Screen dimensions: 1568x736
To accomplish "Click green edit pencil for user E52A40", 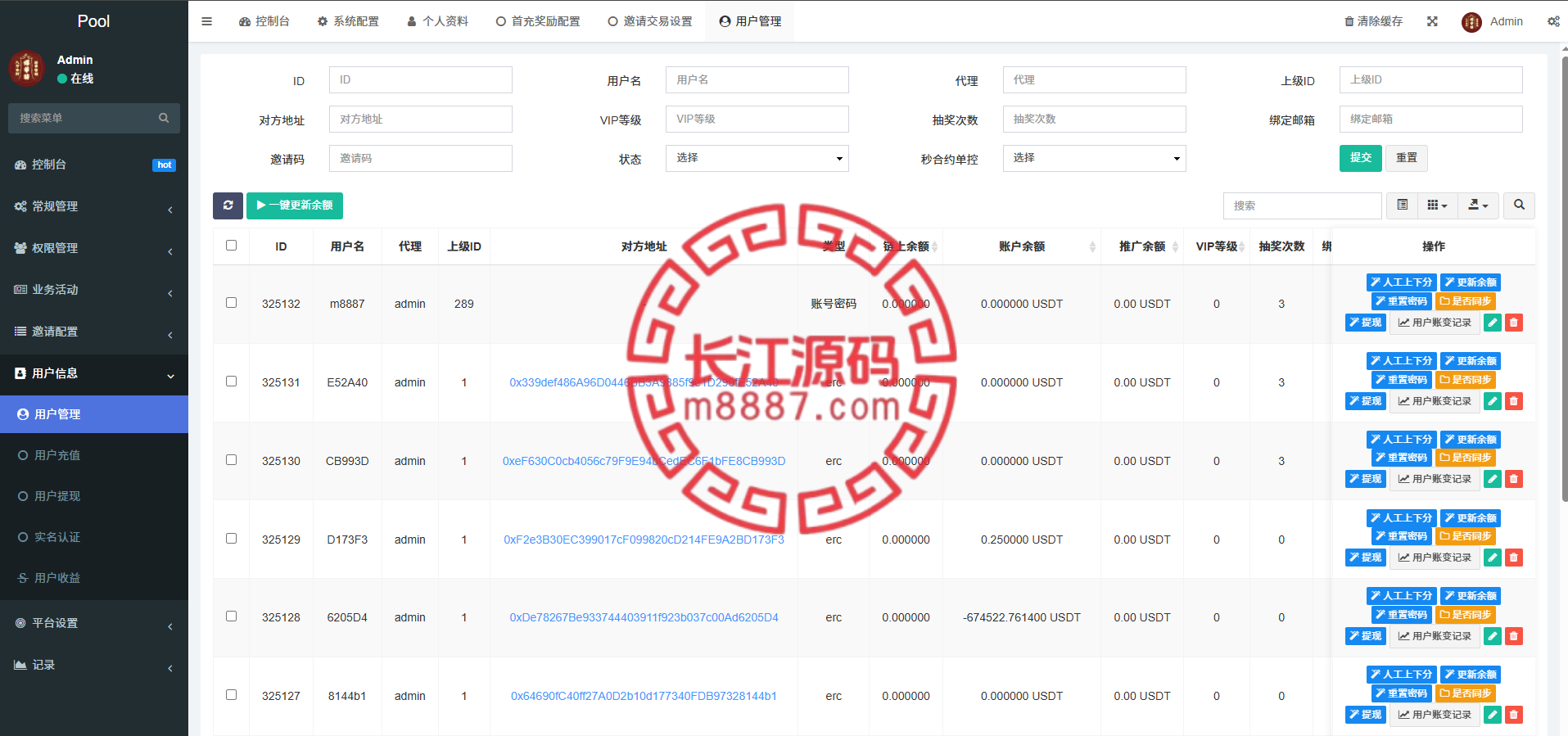I will [1493, 401].
